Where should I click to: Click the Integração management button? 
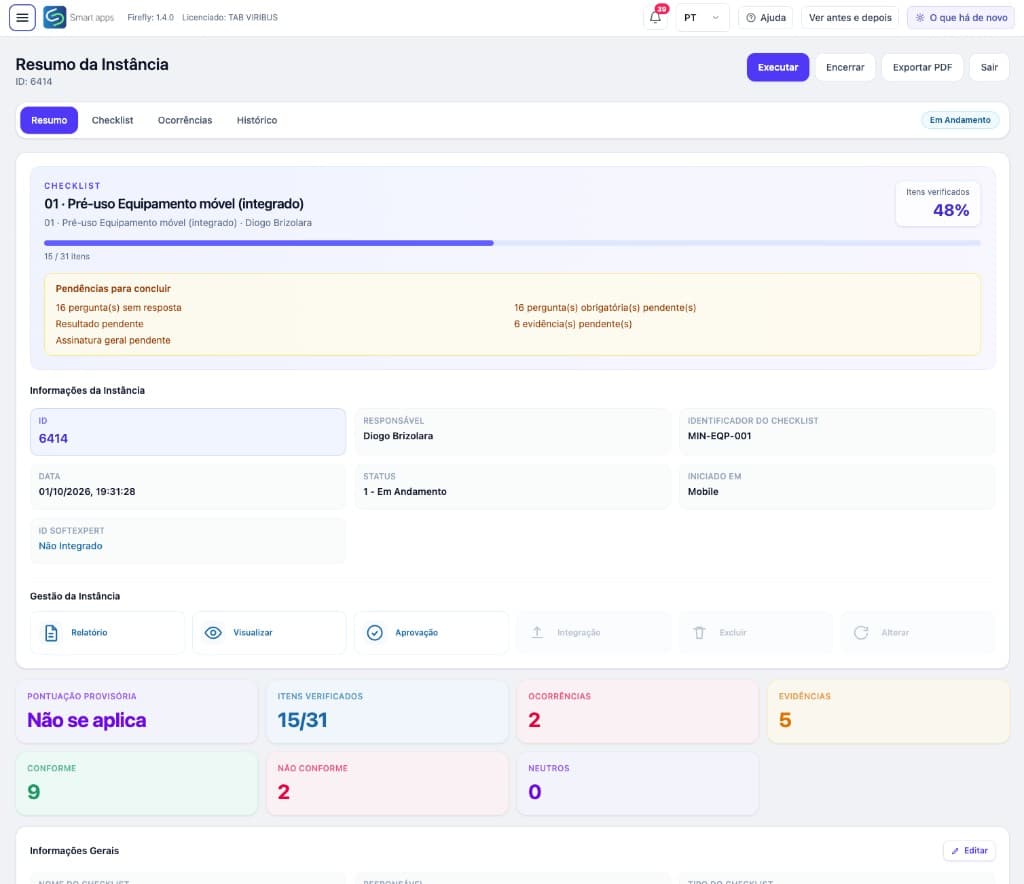coord(594,633)
